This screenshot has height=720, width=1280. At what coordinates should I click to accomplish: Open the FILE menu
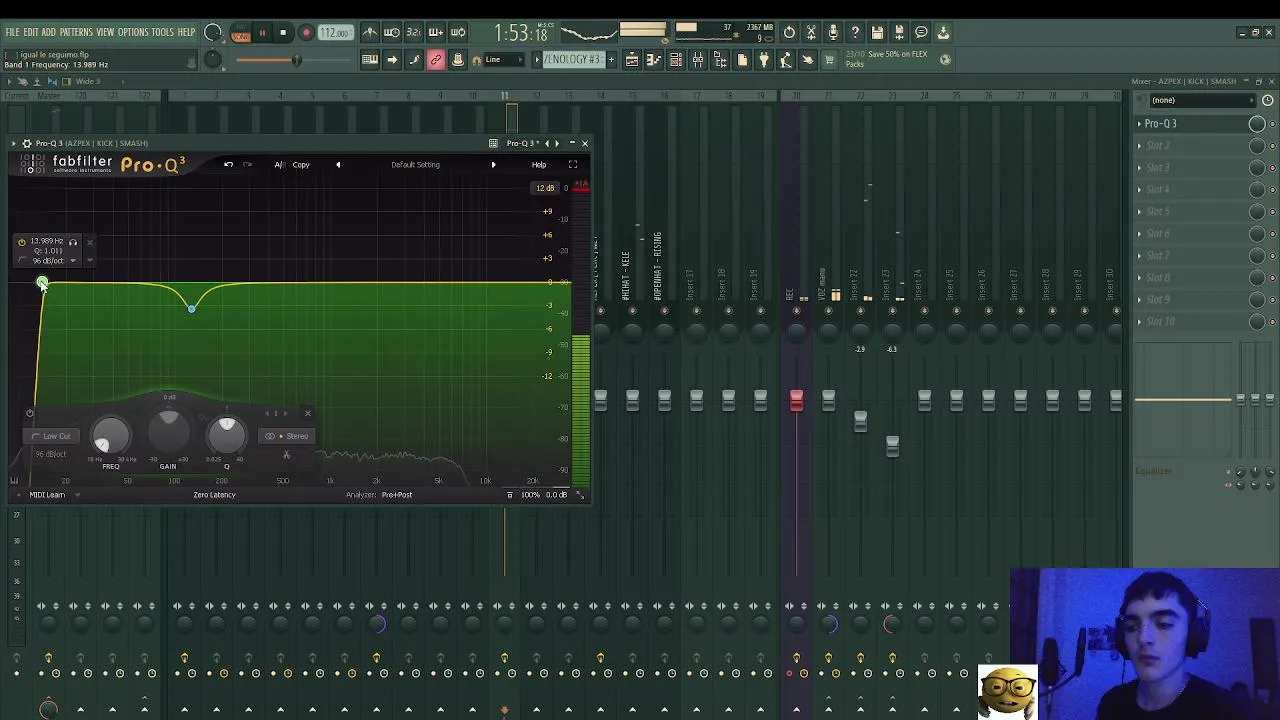coord(12,32)
